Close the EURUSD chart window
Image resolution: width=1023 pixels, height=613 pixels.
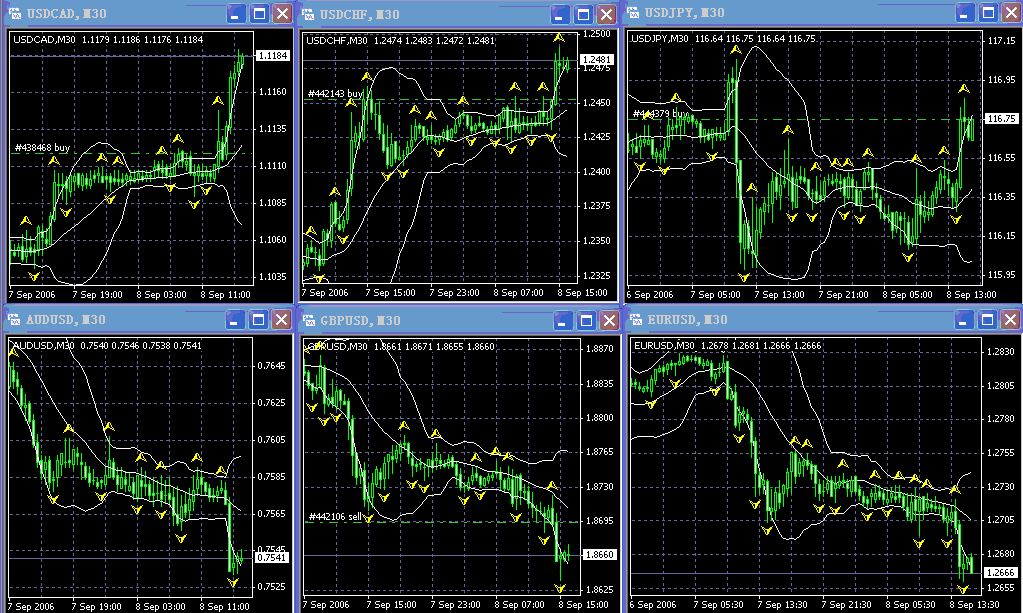tap(1011, 319)
